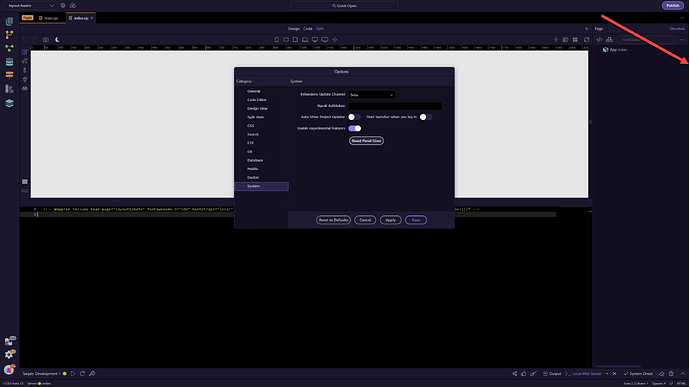The image size is (690, 387).
Task: Switch to the Code view tab
Action: [x=308, y=29]
